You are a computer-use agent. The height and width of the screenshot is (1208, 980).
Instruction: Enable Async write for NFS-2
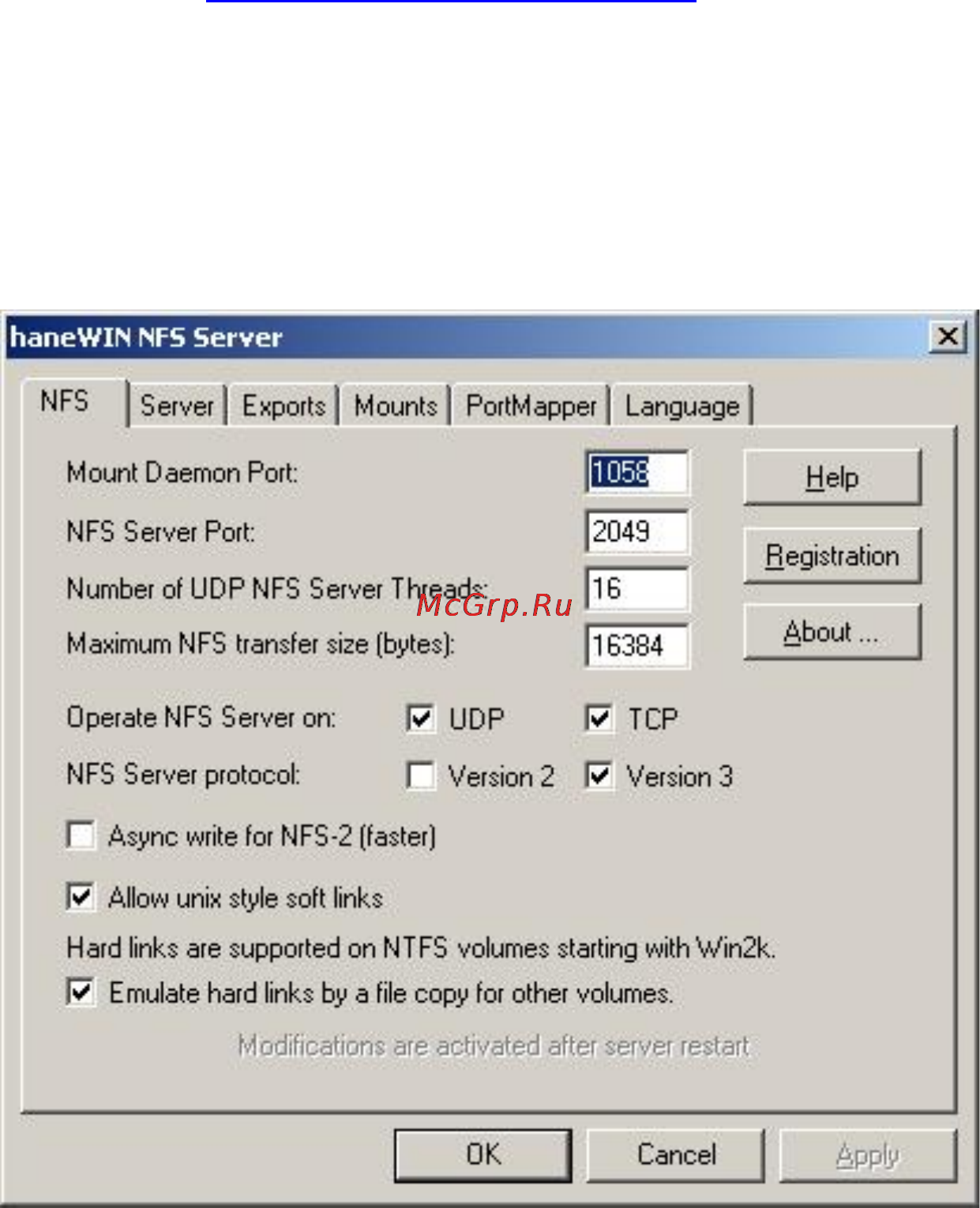click(81, 835)
